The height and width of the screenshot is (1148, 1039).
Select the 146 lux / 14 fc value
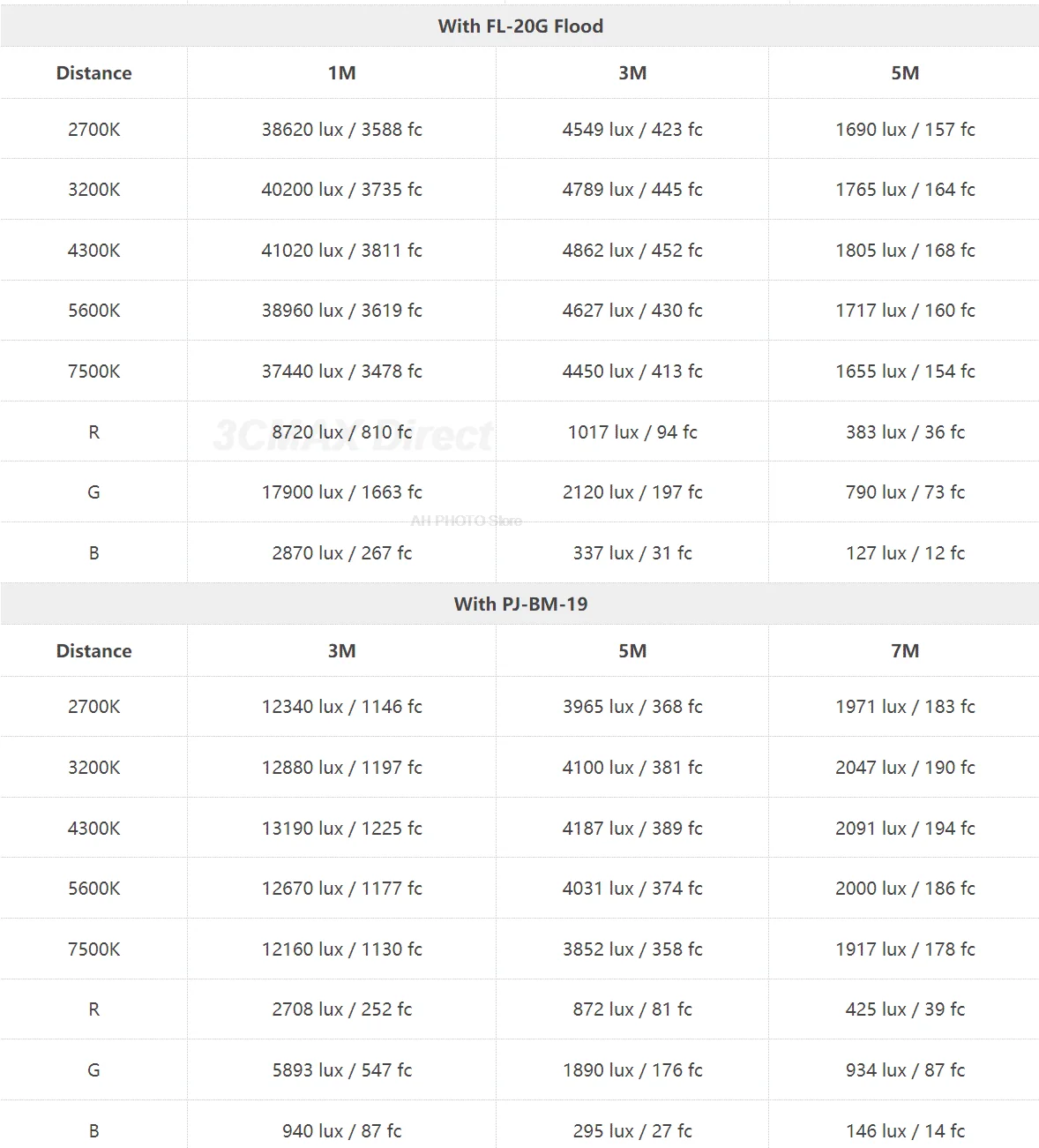coord(905,1131)
